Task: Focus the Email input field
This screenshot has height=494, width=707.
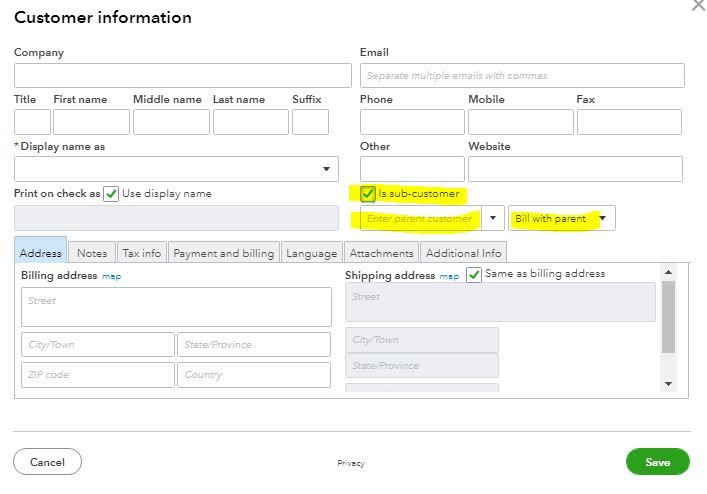Action: coord(522,76)
